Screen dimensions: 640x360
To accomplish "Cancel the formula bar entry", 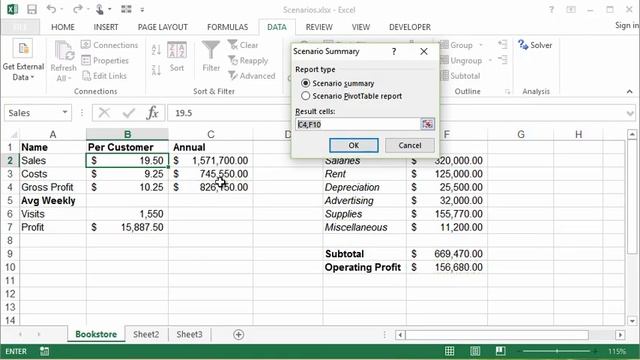I will [x=104, y=113].
